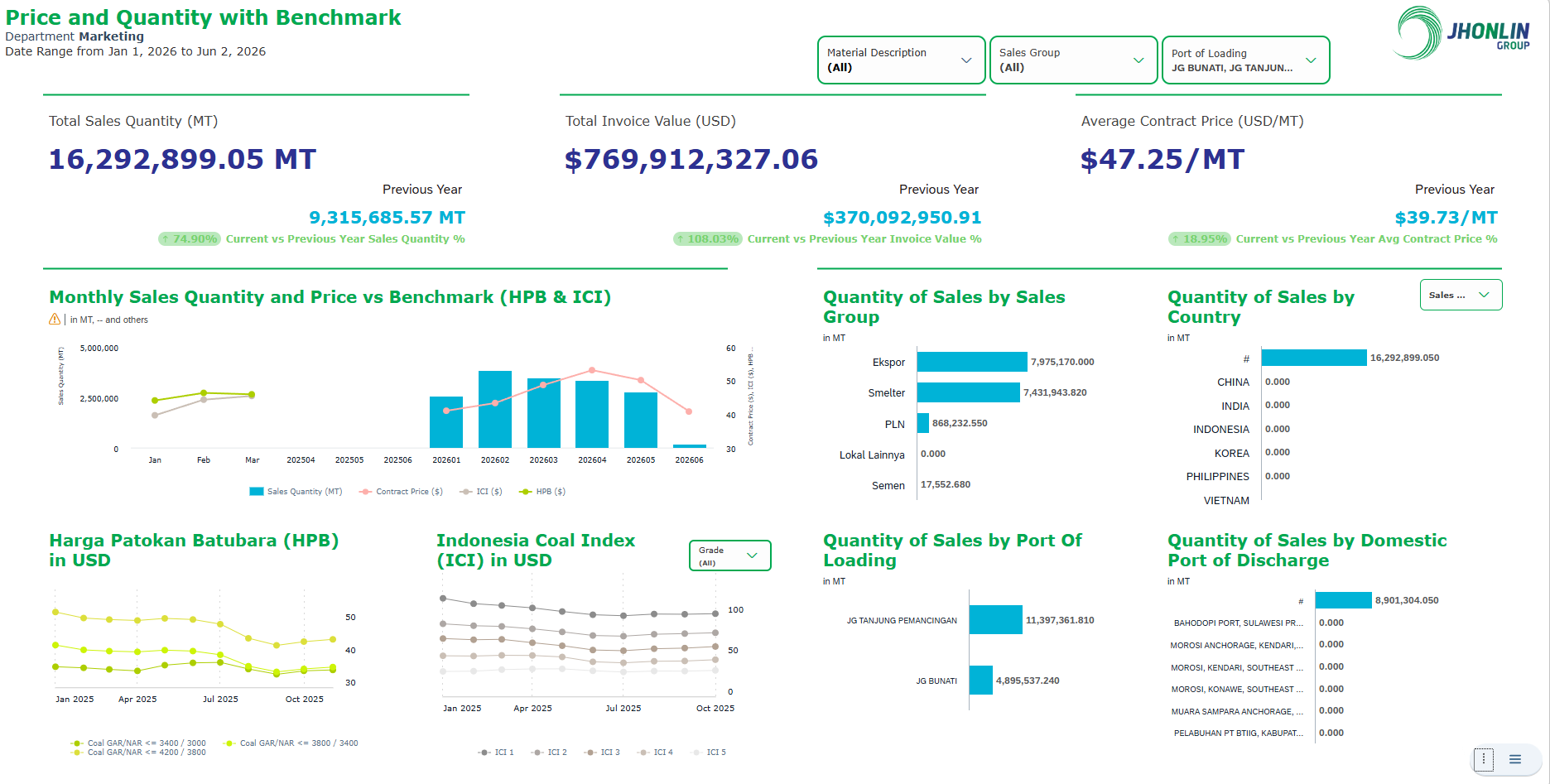1550x784 pixels.
Task: Click the 74.90% sales quantity change badge
Action: tap(190, 239)
